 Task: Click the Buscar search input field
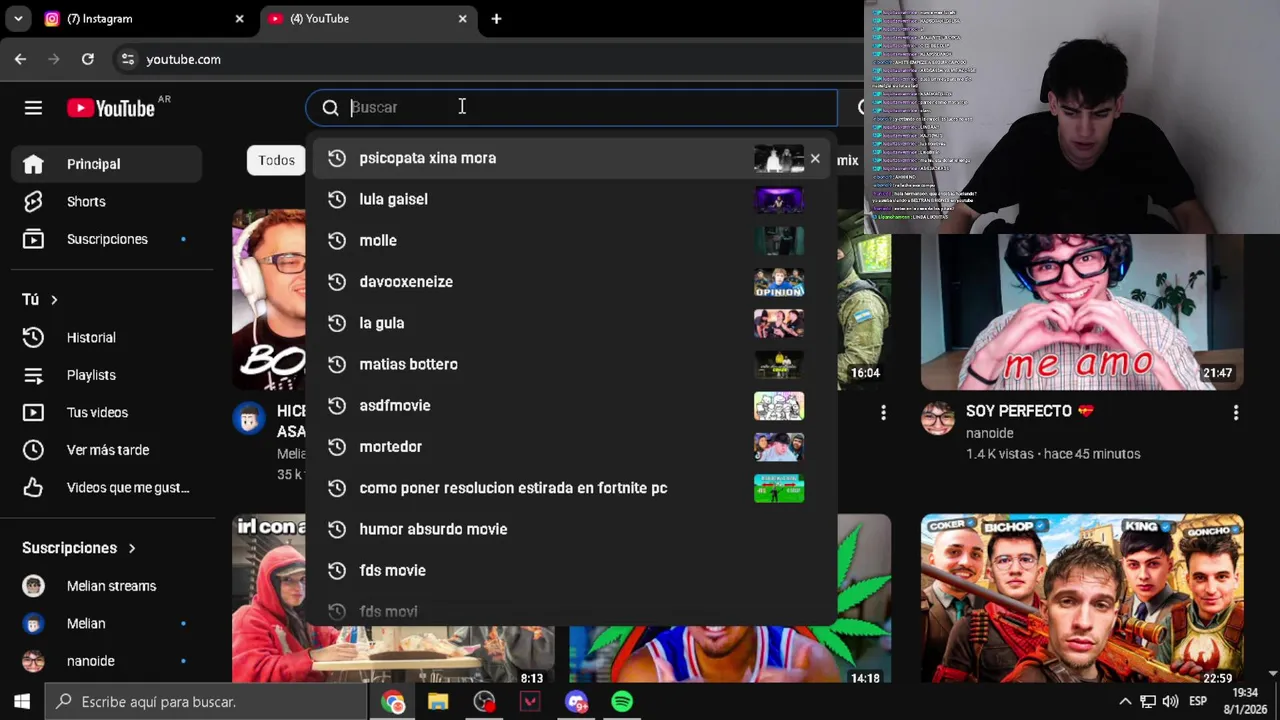(x=590, y=107)
